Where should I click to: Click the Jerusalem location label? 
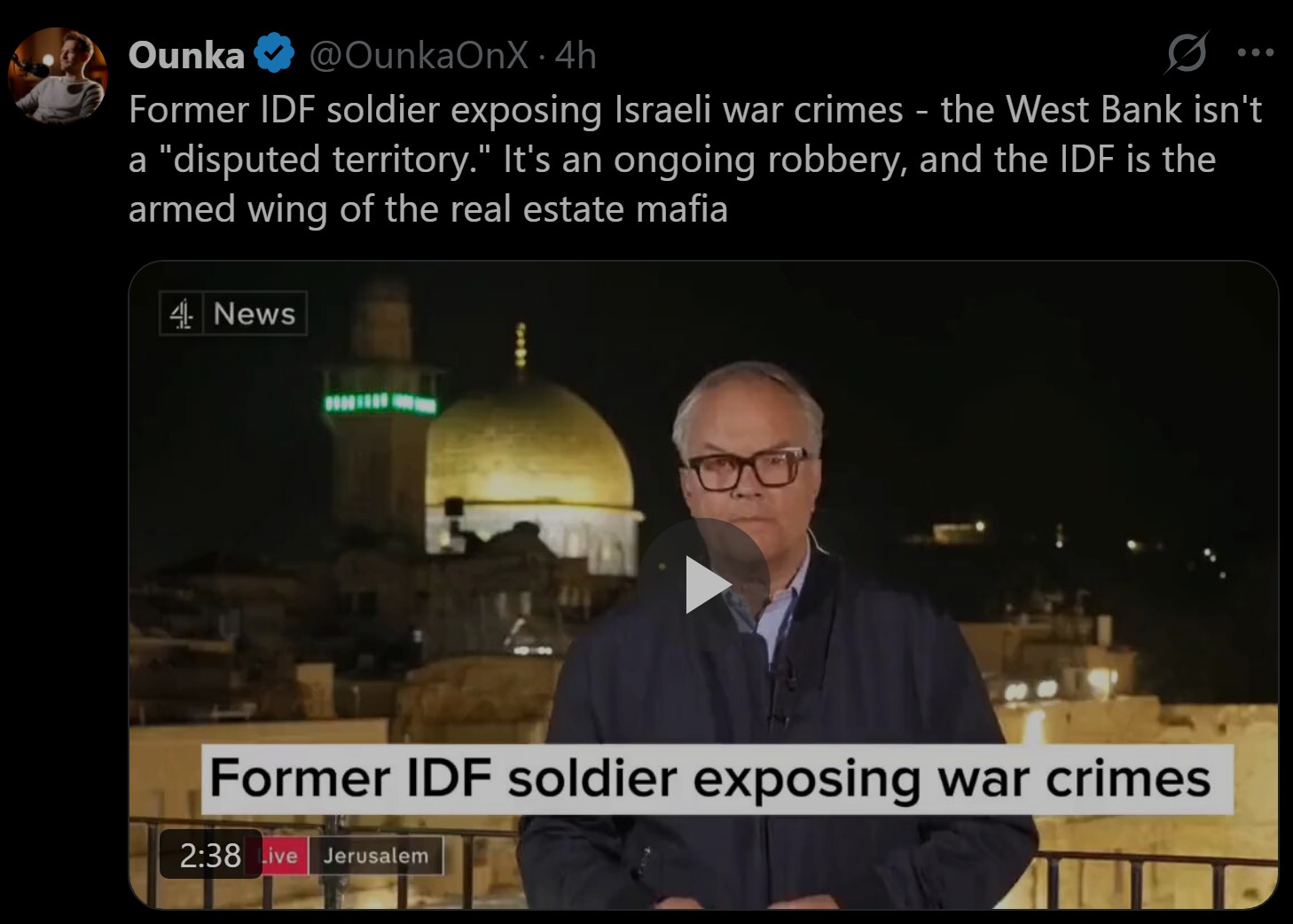coord(375,856)
